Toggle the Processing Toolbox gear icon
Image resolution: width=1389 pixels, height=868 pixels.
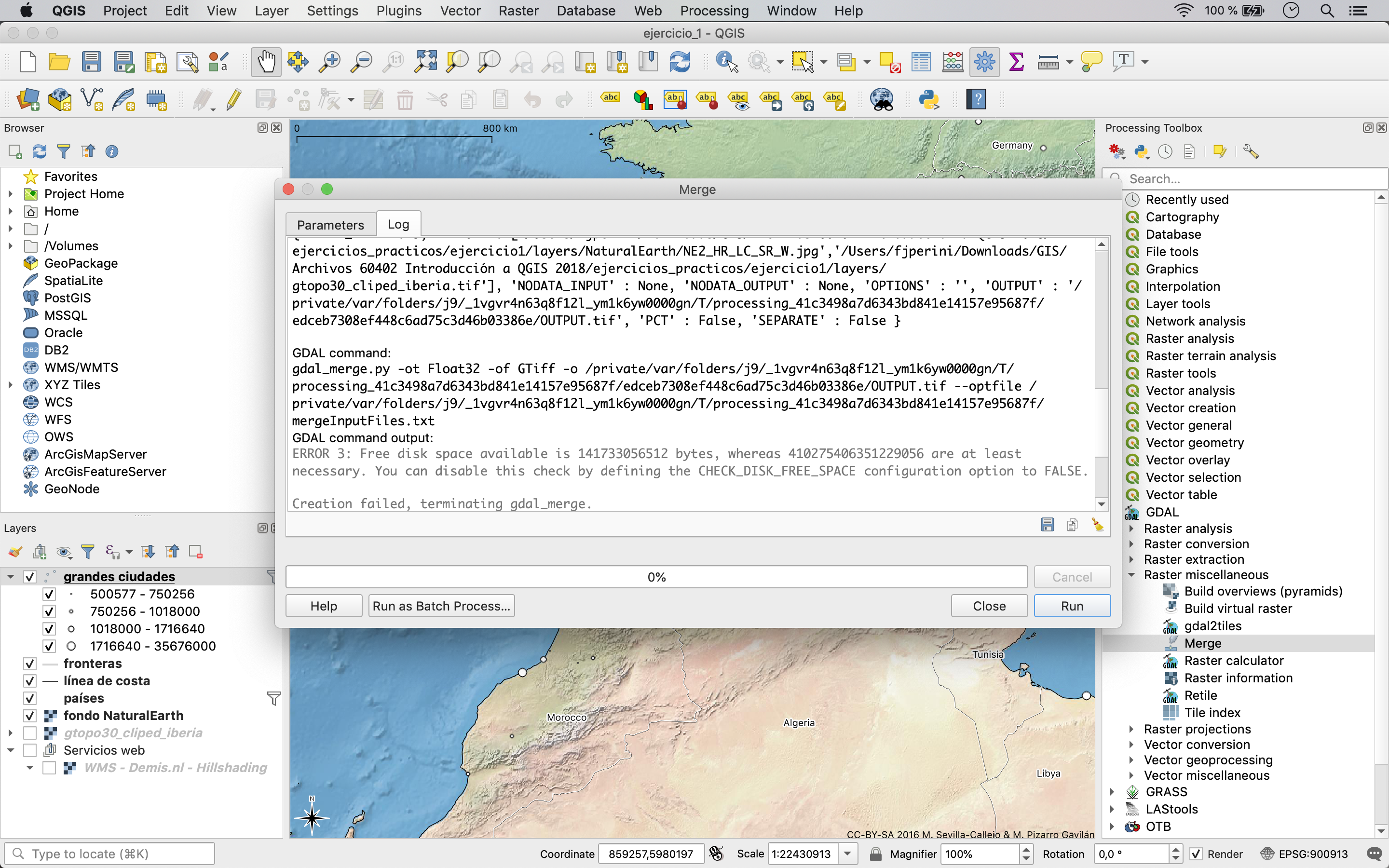tap(984, 61)
